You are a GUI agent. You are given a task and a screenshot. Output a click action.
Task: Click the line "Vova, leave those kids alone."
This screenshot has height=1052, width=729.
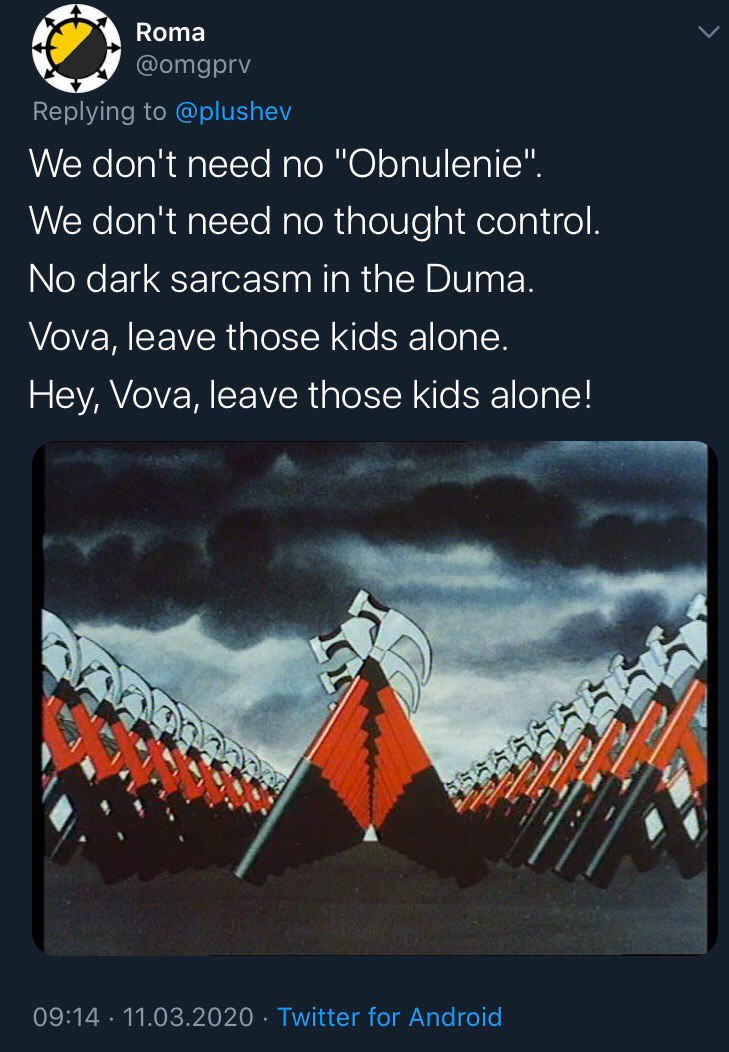(x=269, y=337)
